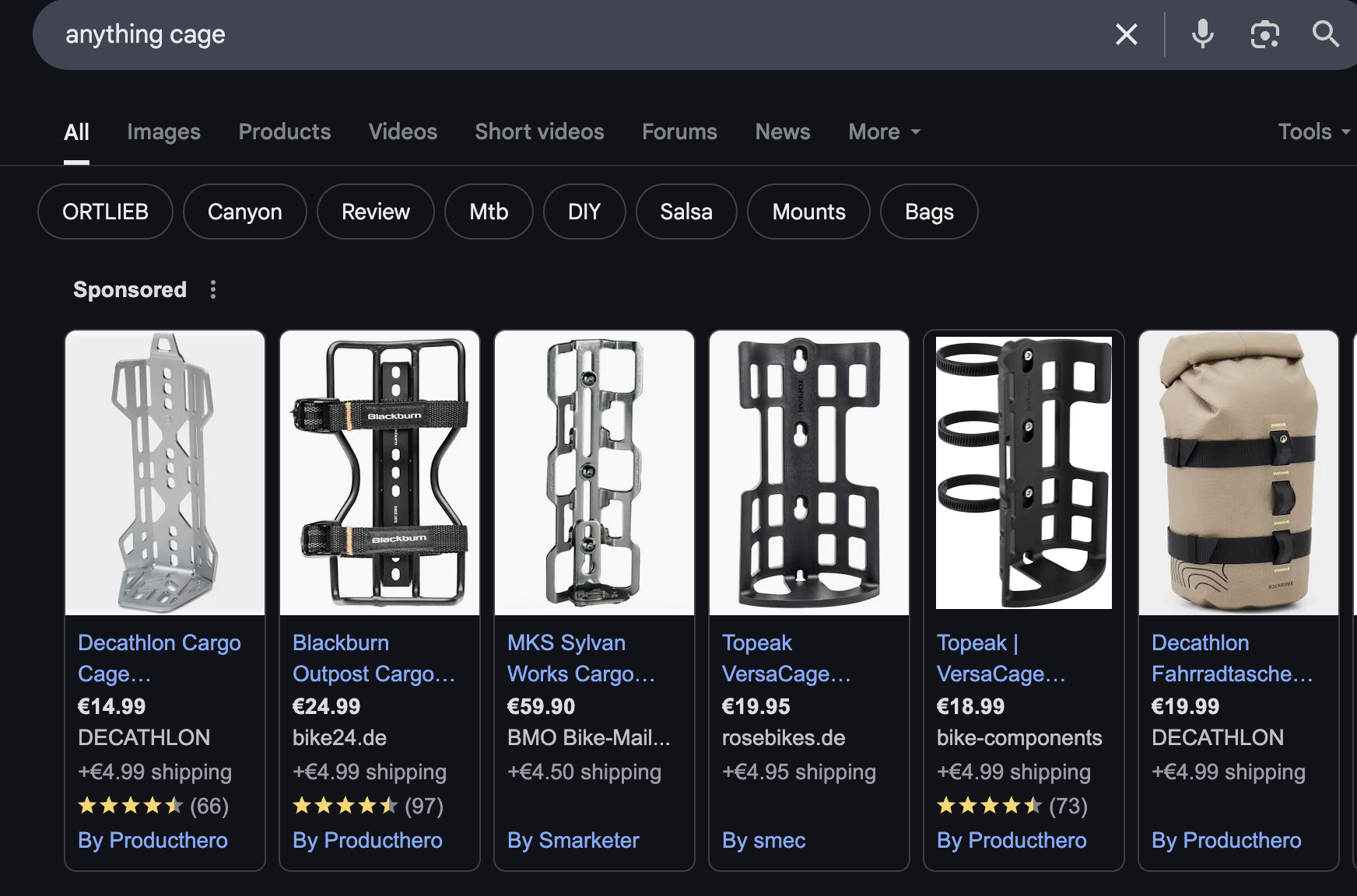Image resolution: width=1357 pixels, height=896 pixels.
Task: Open the 'By Smarketer' link
Action: click(x=573, y=840)
